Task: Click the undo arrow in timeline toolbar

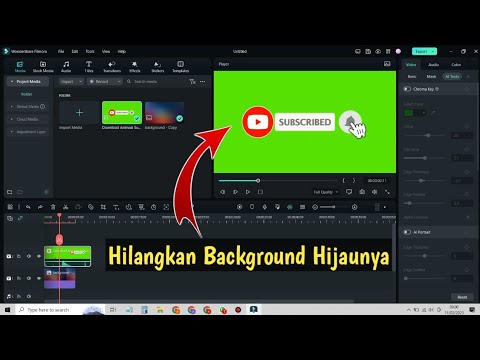Action: [x=28, y=207]
